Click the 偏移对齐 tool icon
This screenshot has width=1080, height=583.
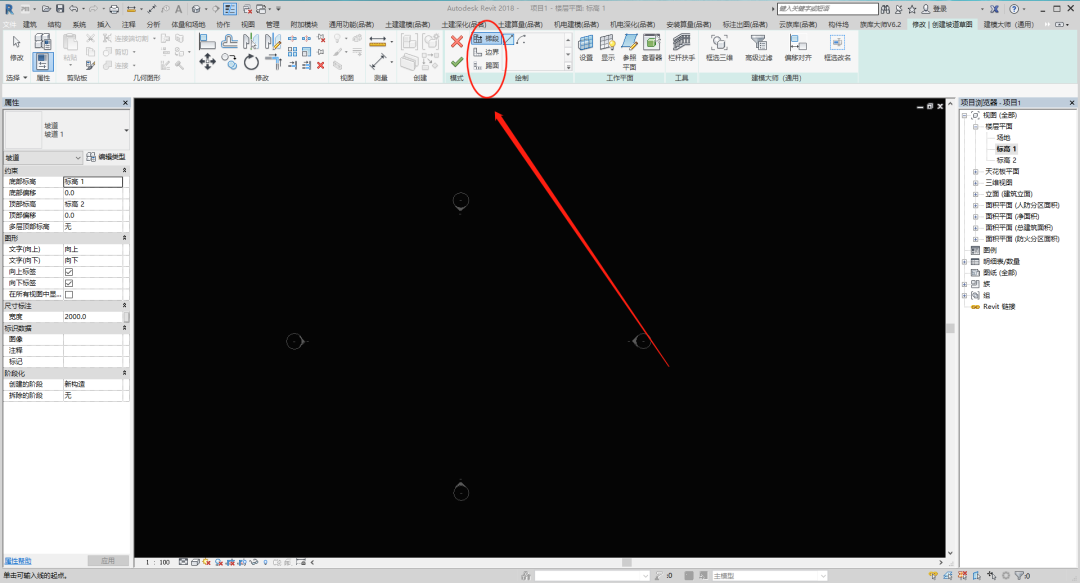798,48
